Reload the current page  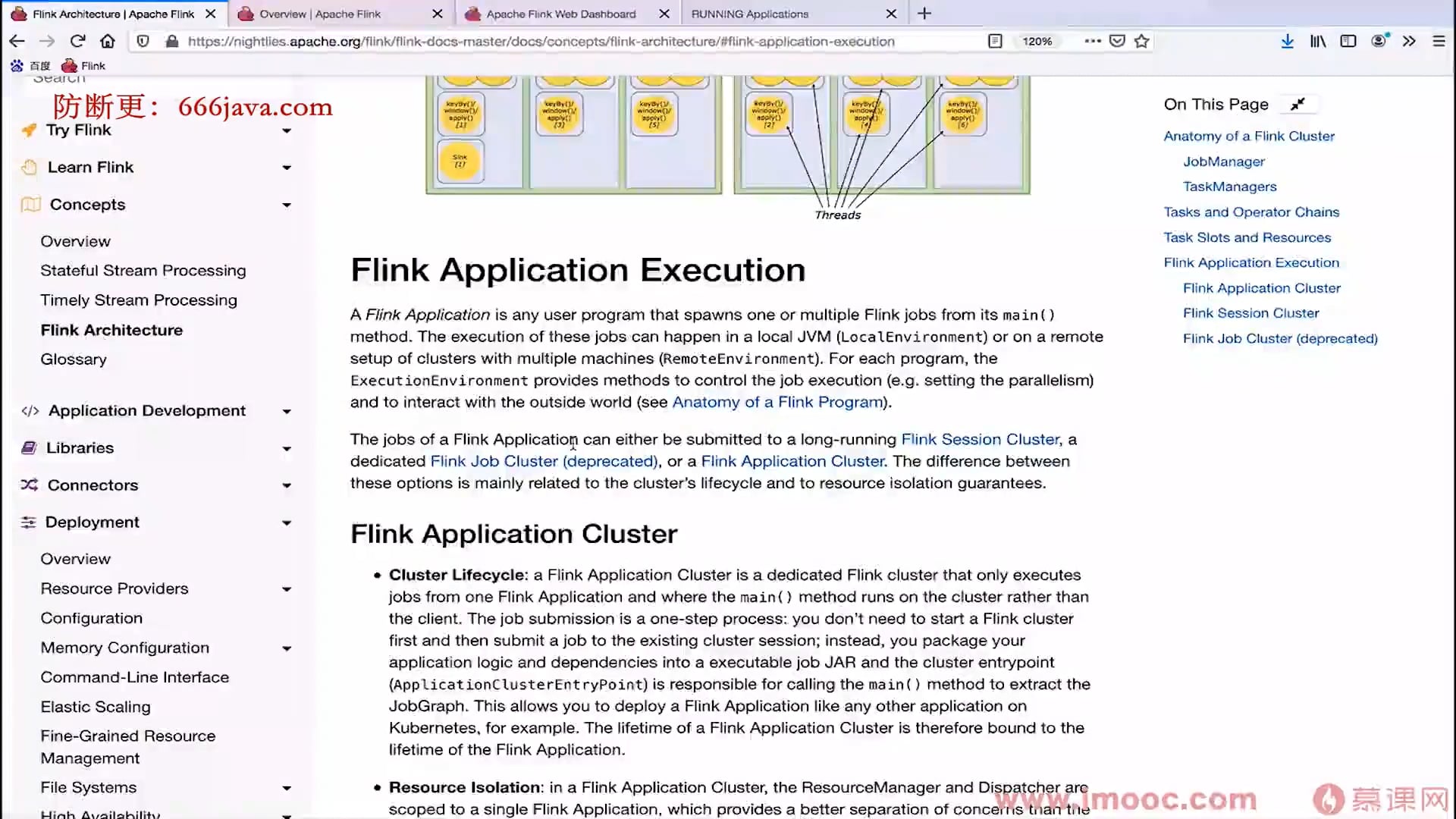[77, 41]
